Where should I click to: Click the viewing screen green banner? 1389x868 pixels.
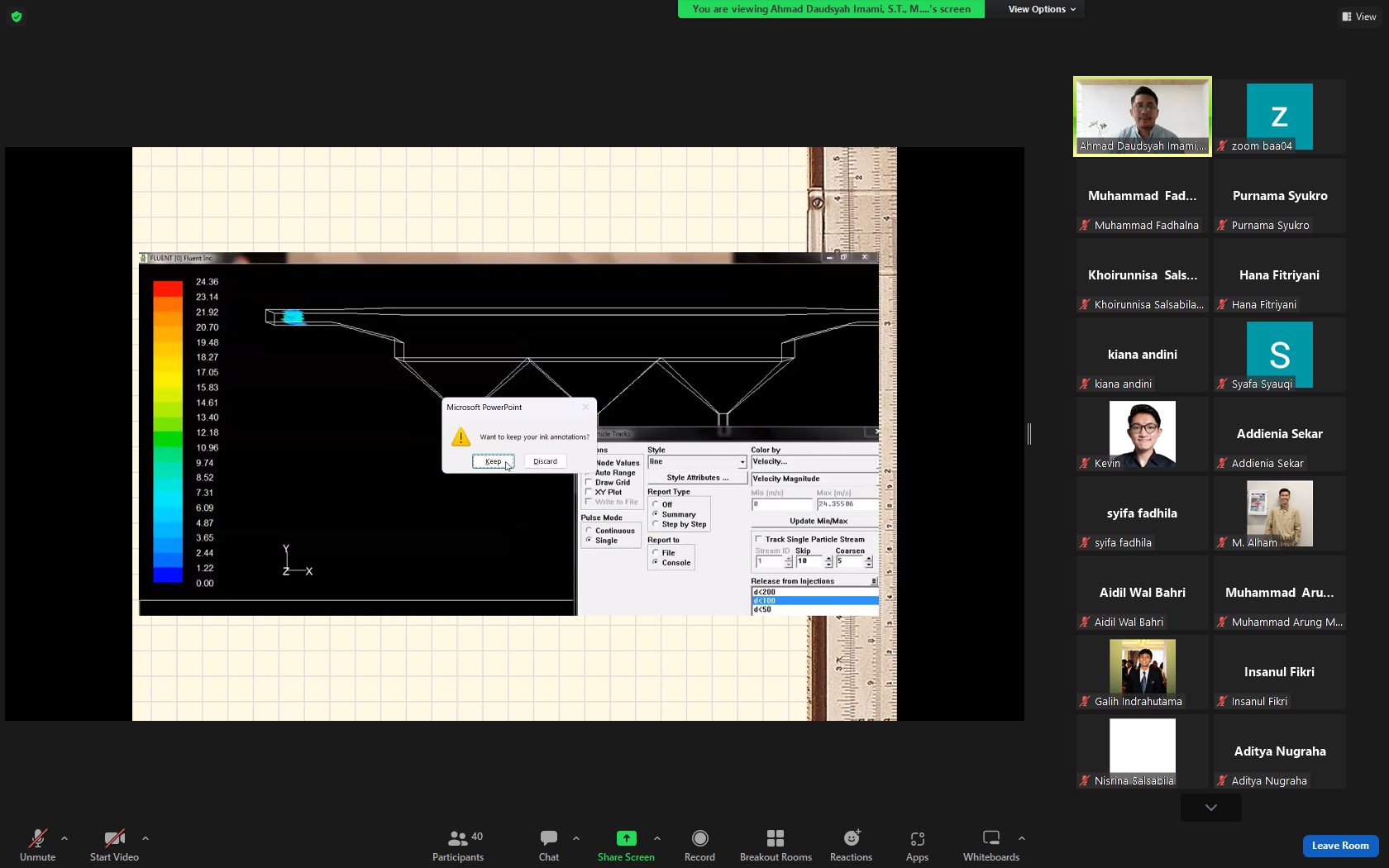831,9
